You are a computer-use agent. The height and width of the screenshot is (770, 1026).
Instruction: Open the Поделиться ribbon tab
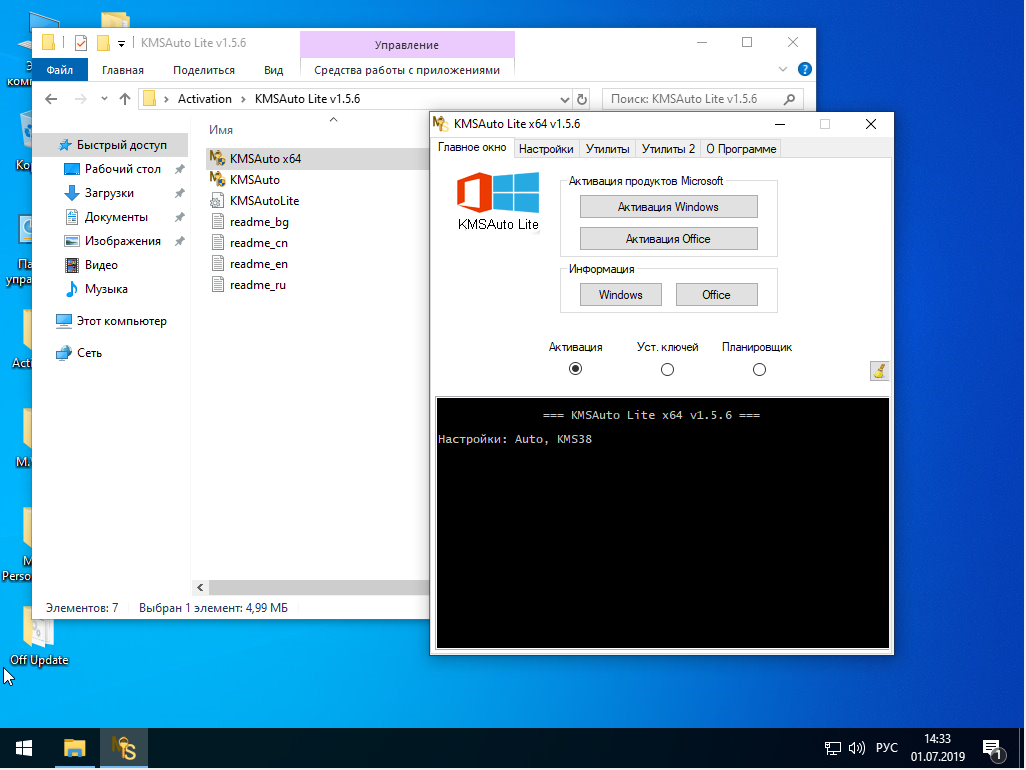203,70
